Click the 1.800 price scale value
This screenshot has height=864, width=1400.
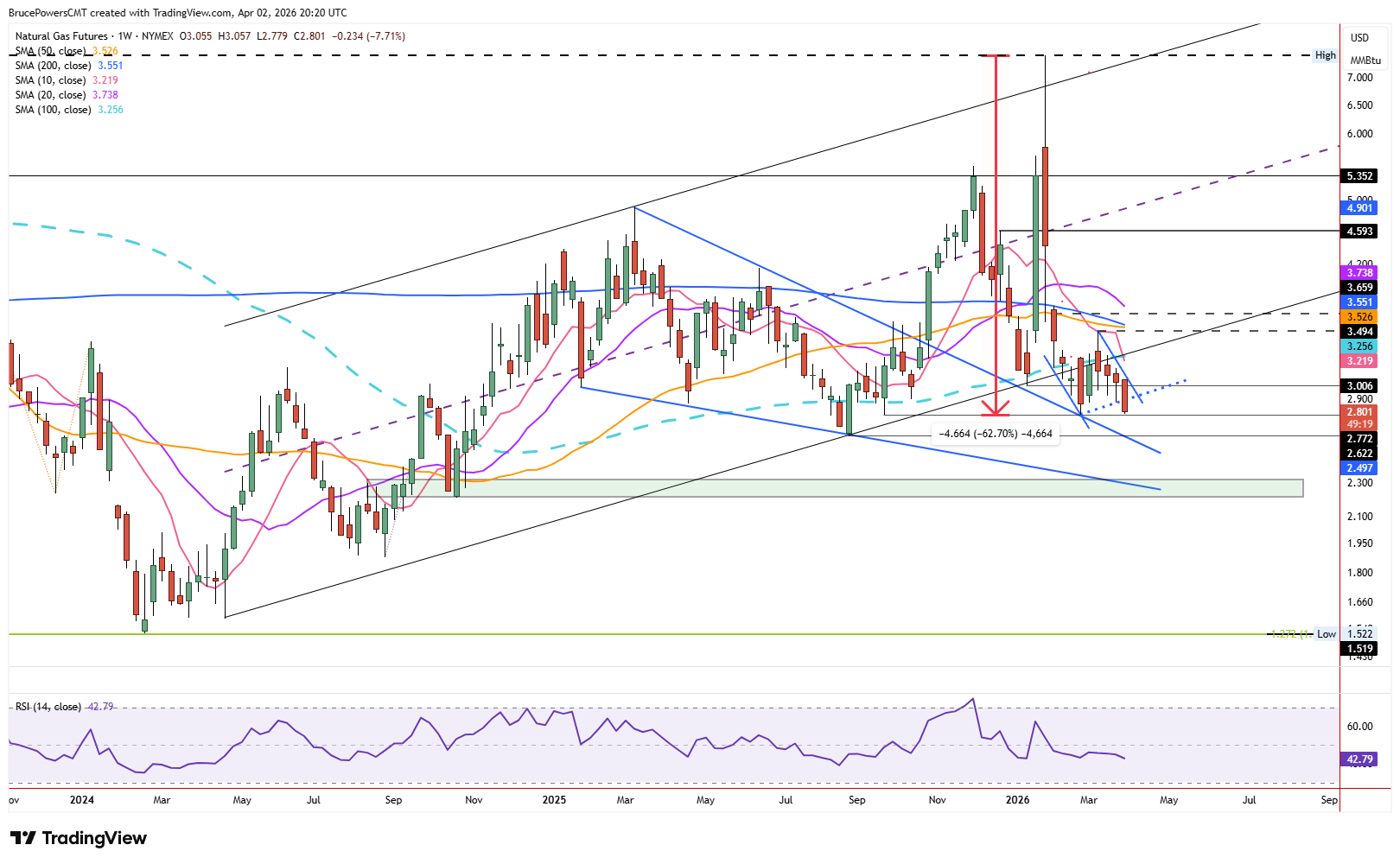click(1359, 573)
